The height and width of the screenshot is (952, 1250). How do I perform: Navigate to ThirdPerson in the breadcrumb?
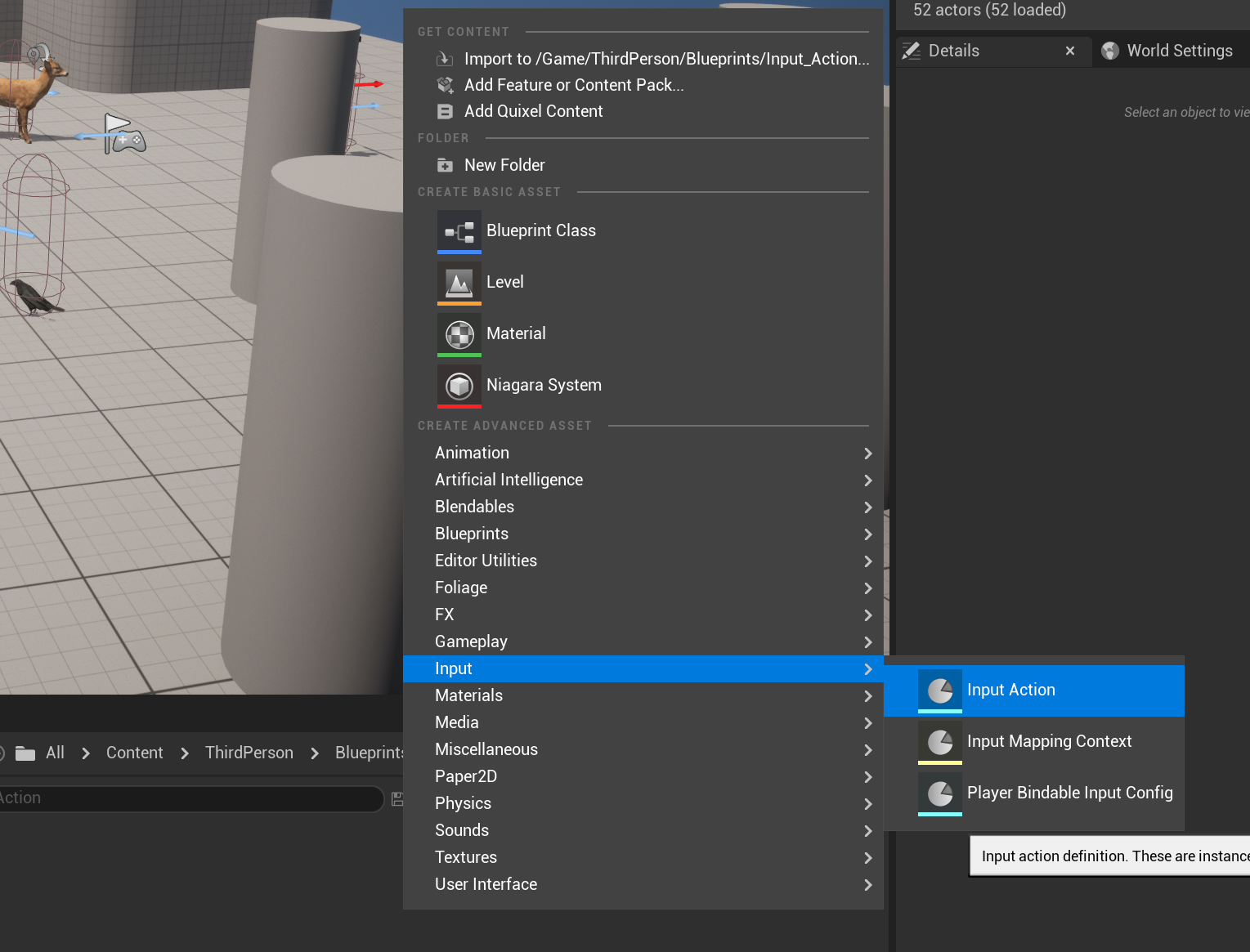pos(249,753)
